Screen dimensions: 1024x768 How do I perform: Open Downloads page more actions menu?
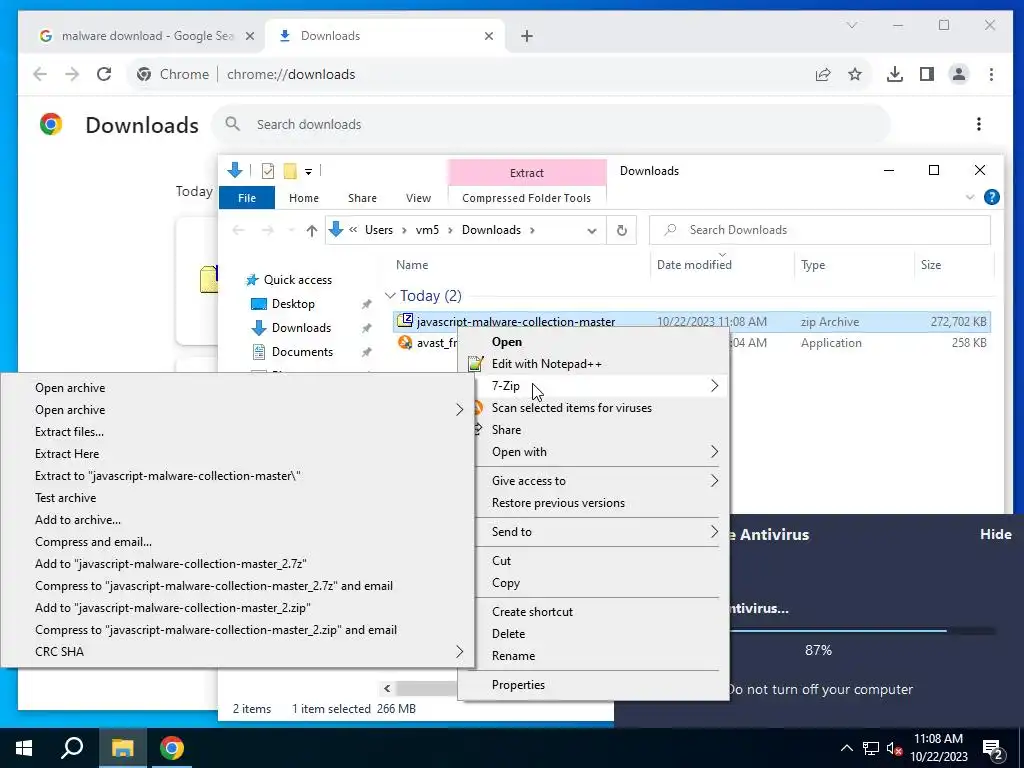coord(978,124)
